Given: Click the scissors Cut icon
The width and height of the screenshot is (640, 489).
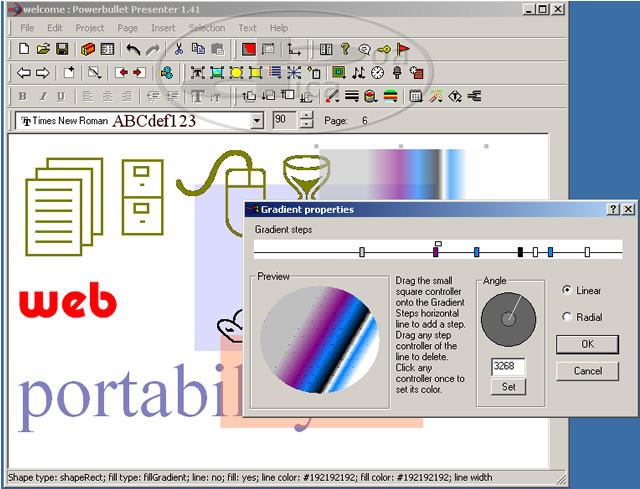Looking at the screenshot, I should pos(179,49).
